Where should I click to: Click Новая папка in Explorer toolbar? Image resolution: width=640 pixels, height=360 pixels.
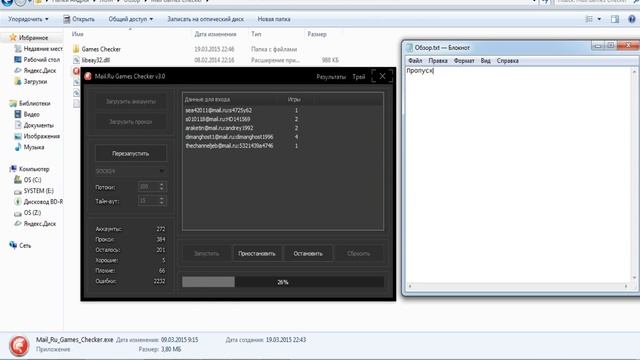[x=274, y=19]
